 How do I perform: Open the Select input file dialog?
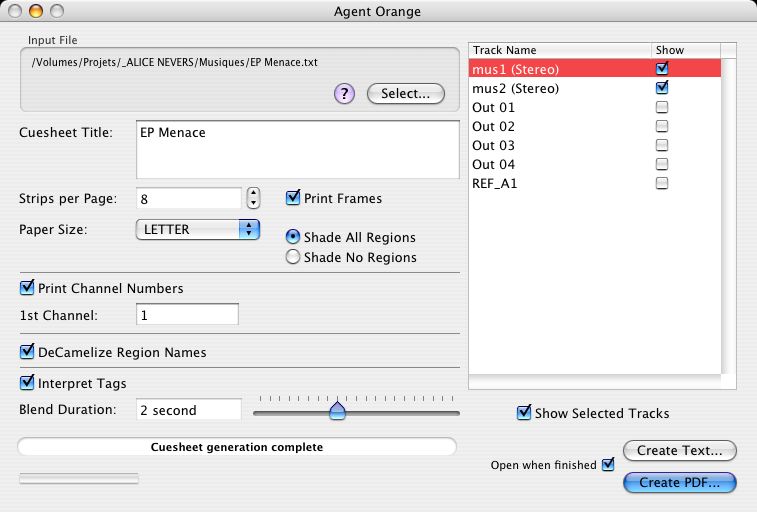point(405,94)
